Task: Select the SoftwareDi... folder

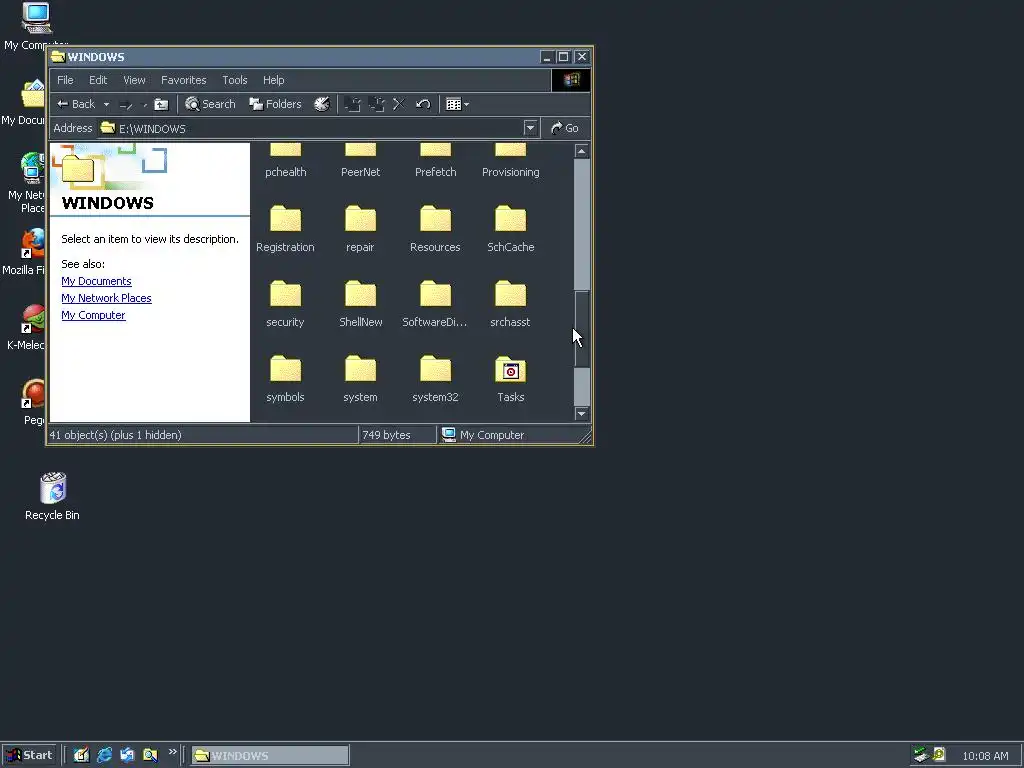Action: point(436,304)
